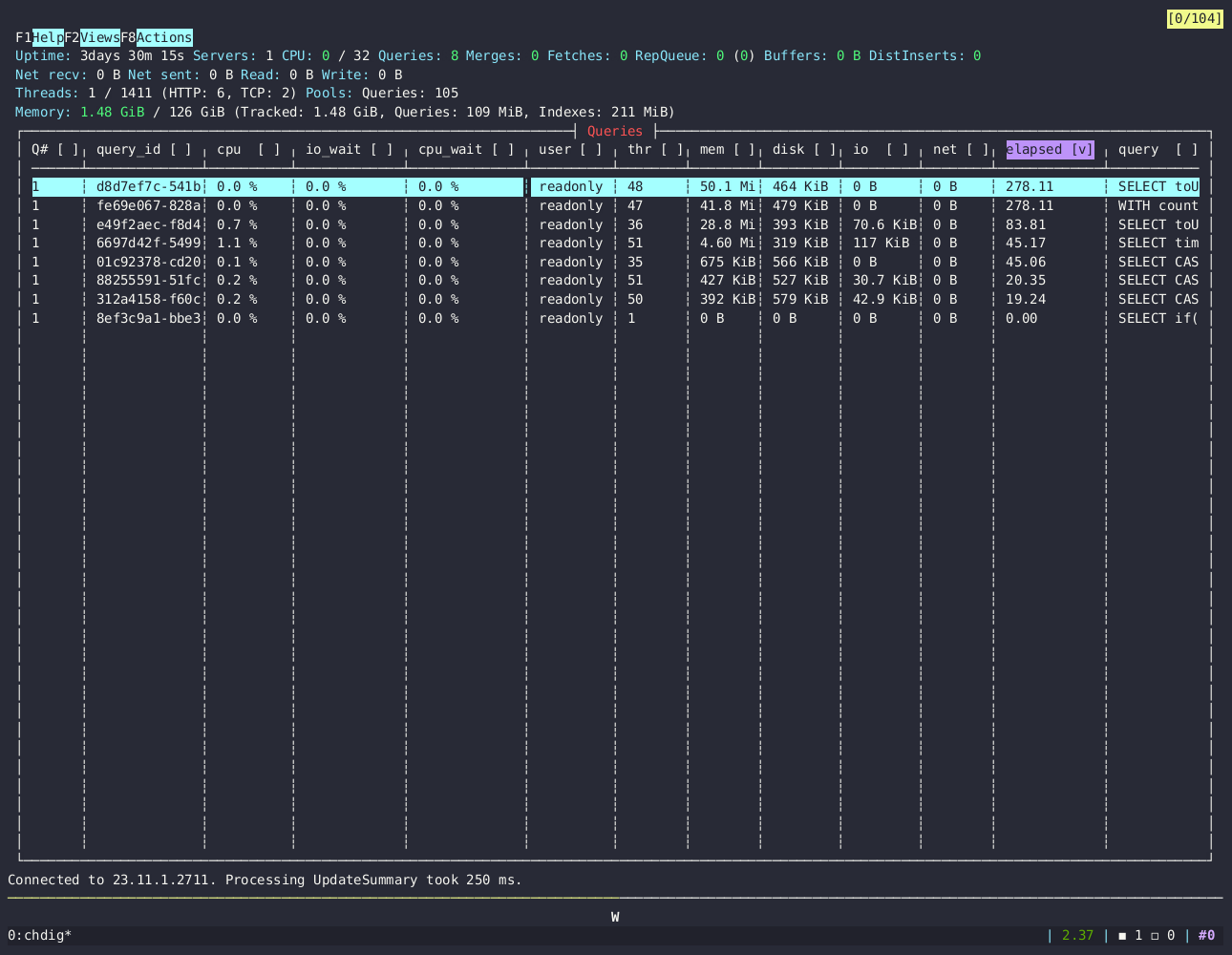Sort table by query_id column header
Screen dimensions: 1232x955
(144, 149)
